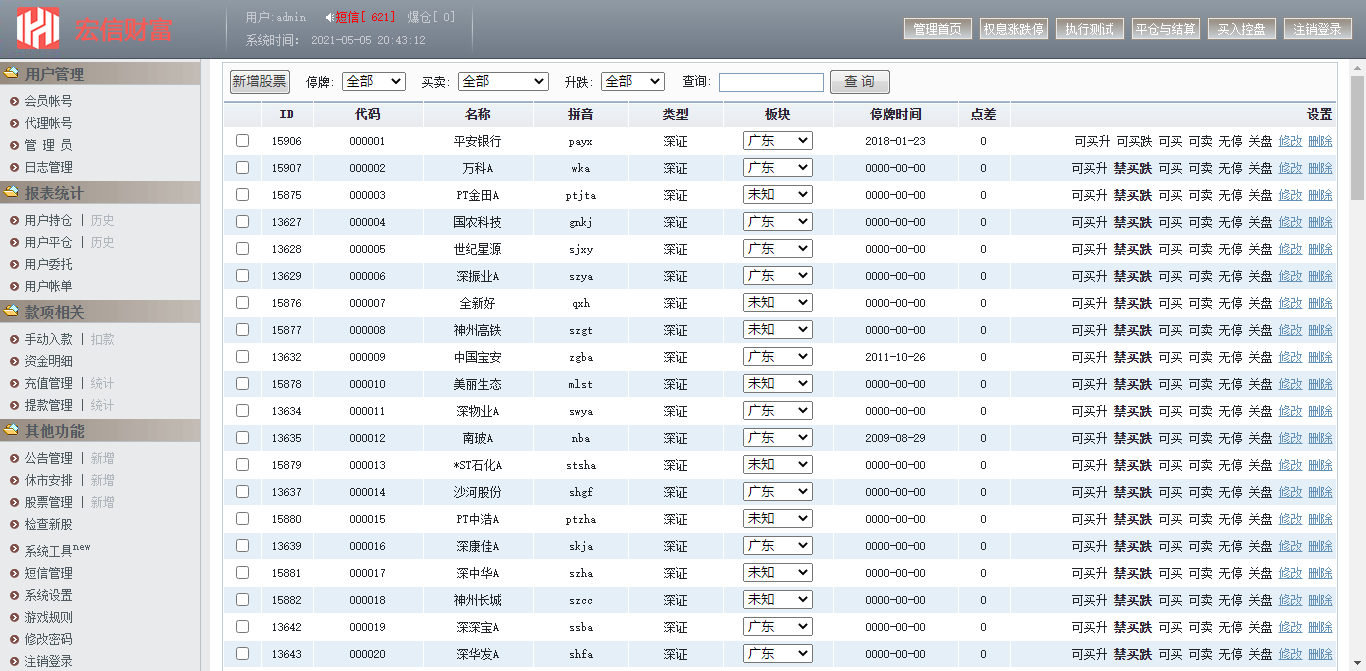Check the box for 深华发A row
Viewport: 1366px width, 671px height.
(242, 654)
